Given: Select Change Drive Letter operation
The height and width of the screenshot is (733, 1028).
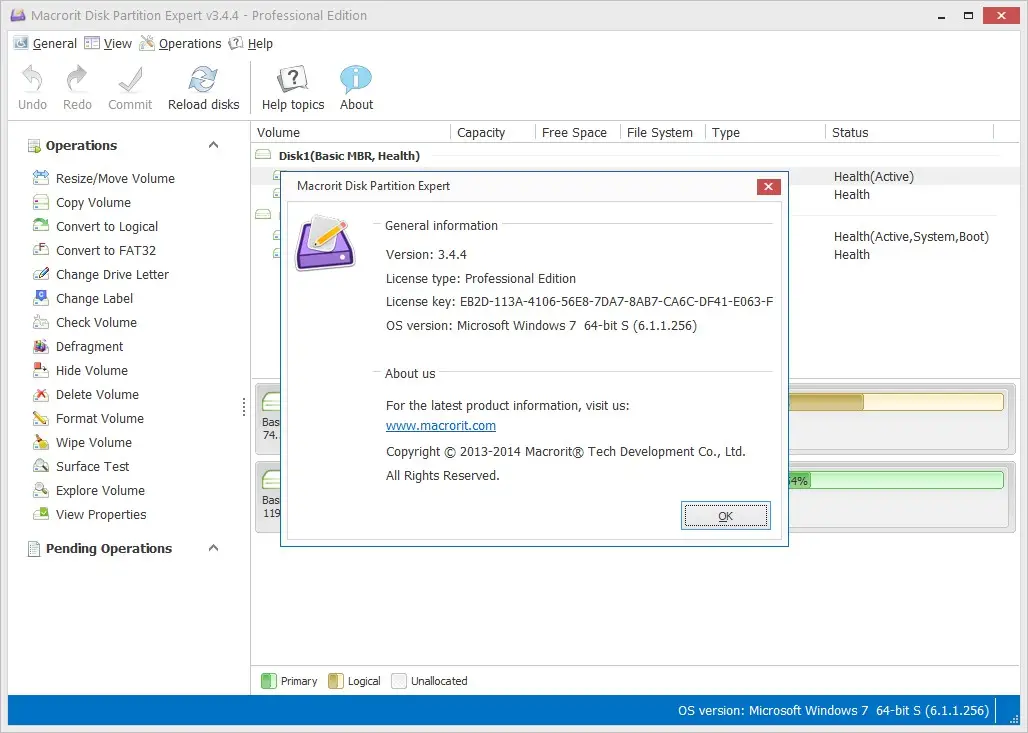Looking at the screenshot, I should point(101,274).
